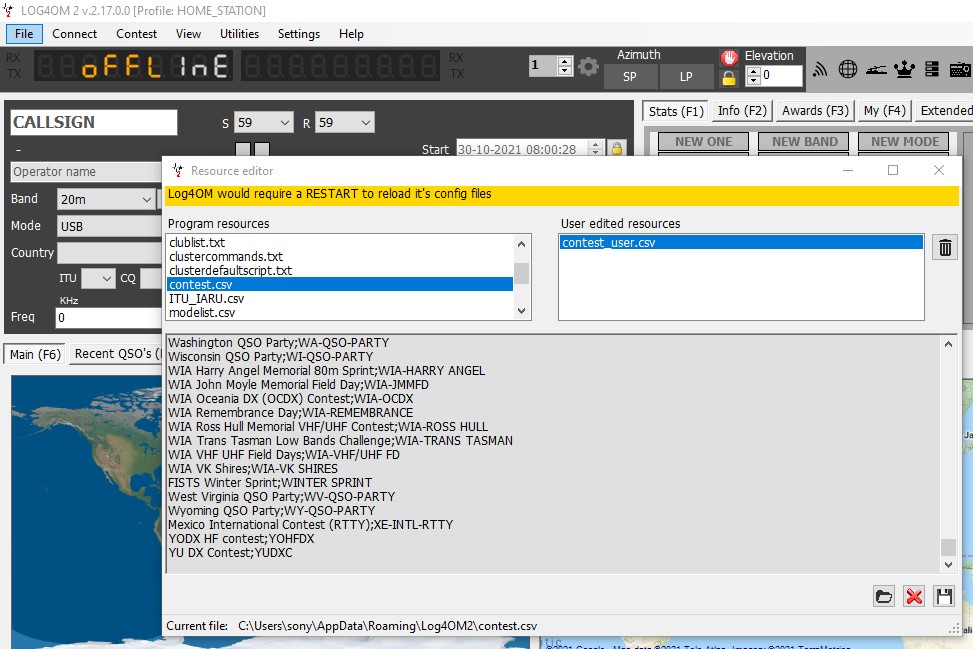Image resolution: width=973 pixels, height=649 pixels.
Task: Open the Mode USB combo box
Action: (x=110, y=226)
